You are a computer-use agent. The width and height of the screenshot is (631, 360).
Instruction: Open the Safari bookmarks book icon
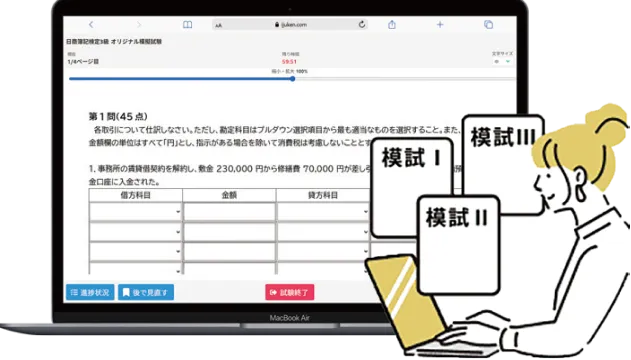tap(188, 25)
